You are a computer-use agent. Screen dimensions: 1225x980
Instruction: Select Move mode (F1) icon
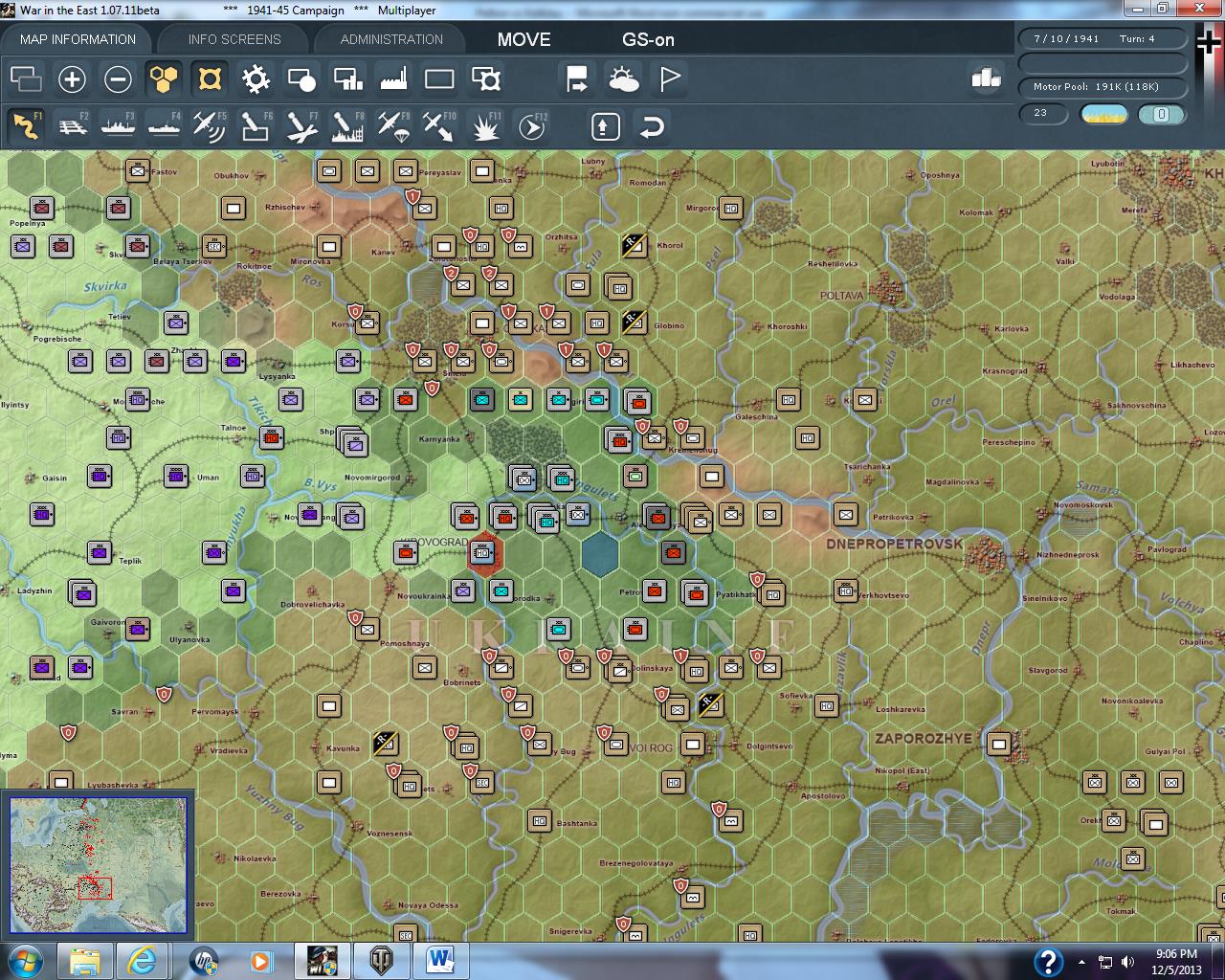(26, 125)
